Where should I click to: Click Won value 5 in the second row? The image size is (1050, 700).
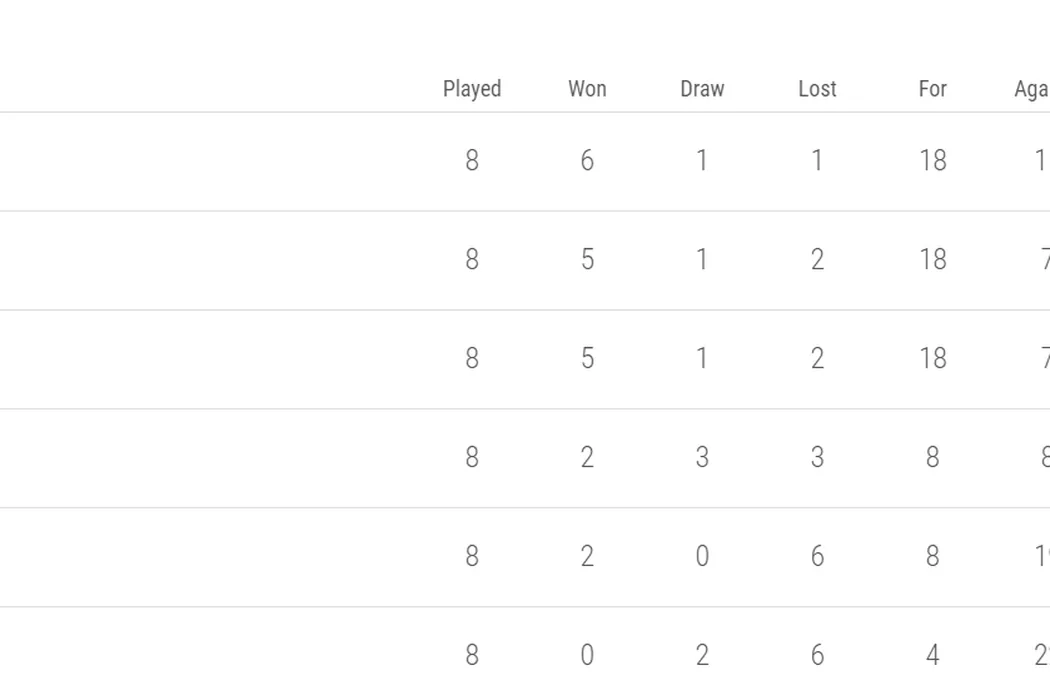pos(587,260)
